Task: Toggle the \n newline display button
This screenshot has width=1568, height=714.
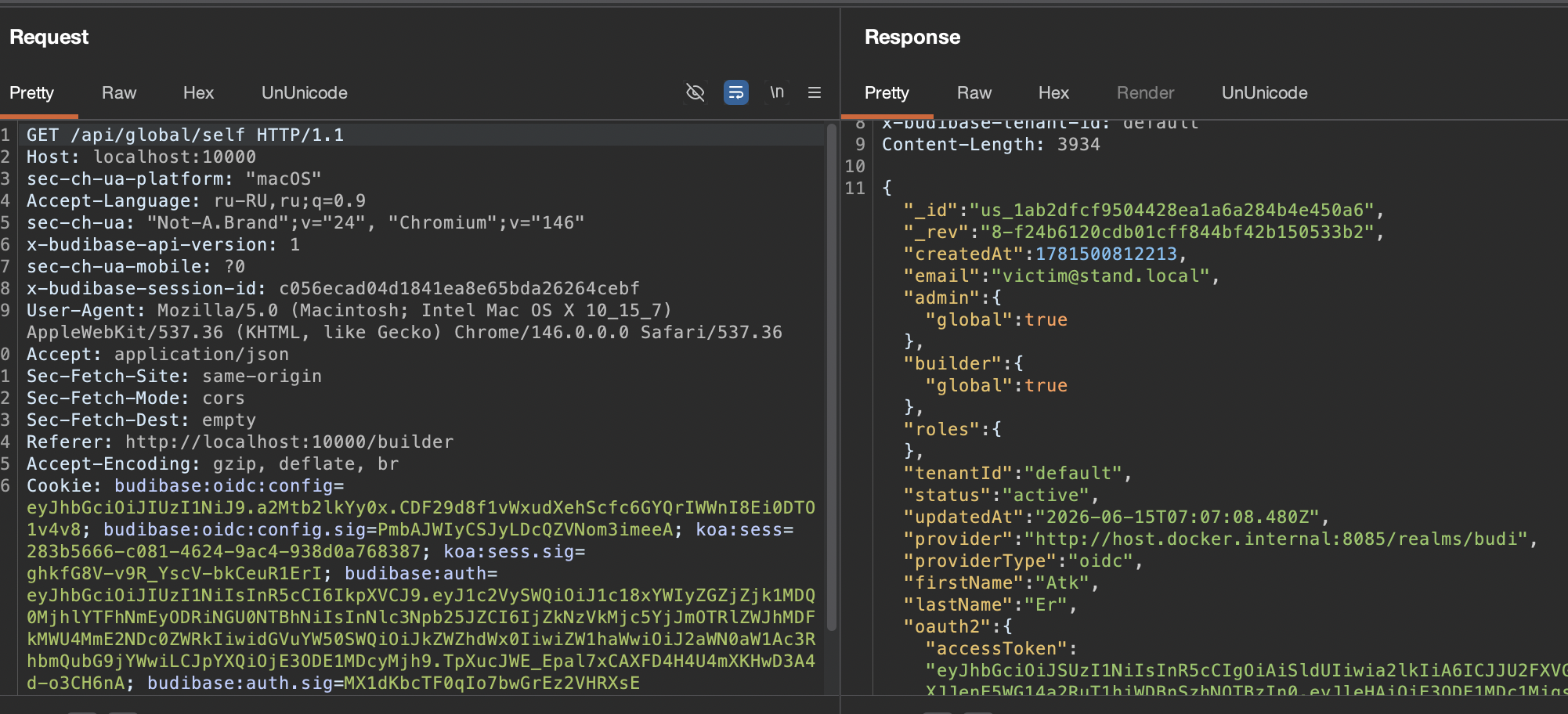Action: click(776, 92)
